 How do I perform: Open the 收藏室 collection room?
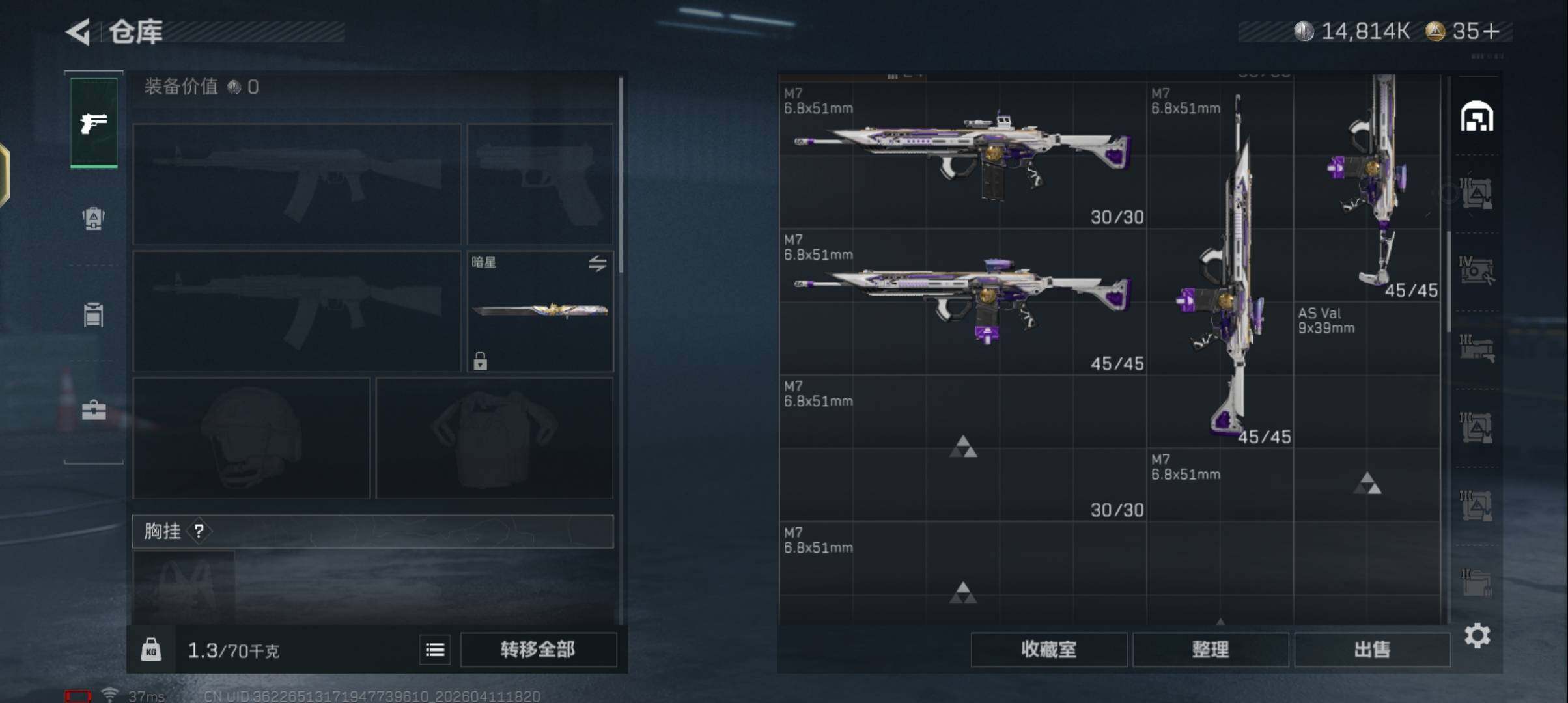1048,650
